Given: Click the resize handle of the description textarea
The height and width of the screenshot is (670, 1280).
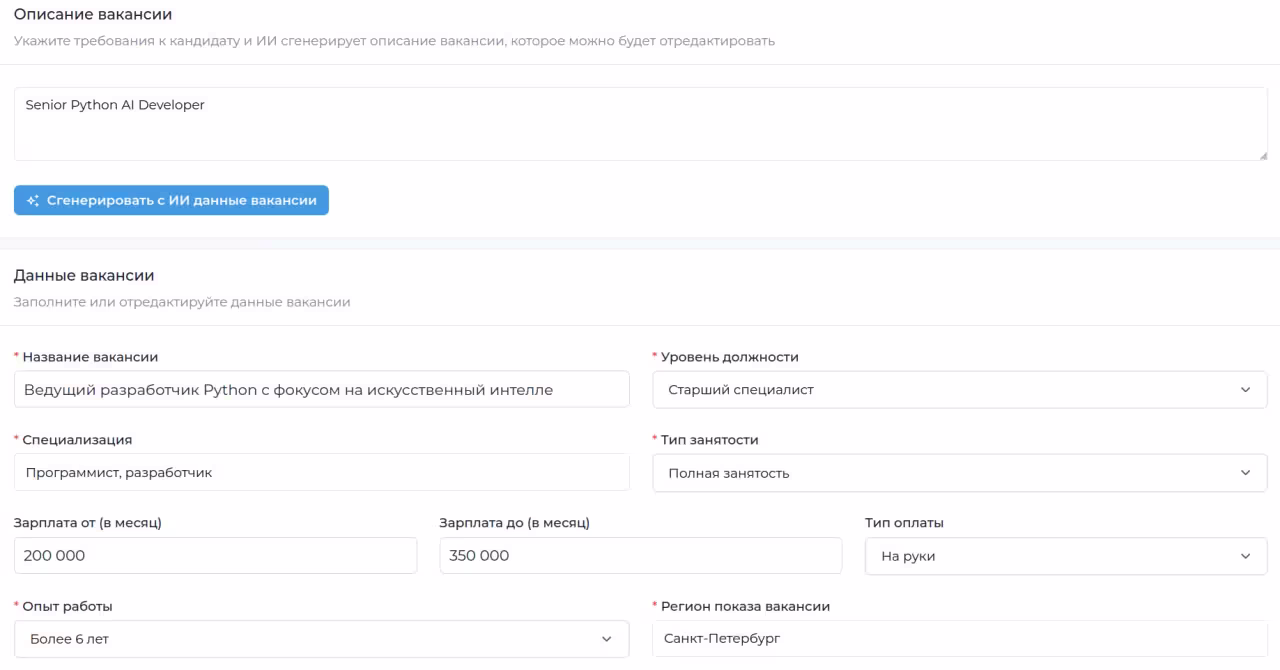Looking at the screenshot, I should (x=1262, y=155).
